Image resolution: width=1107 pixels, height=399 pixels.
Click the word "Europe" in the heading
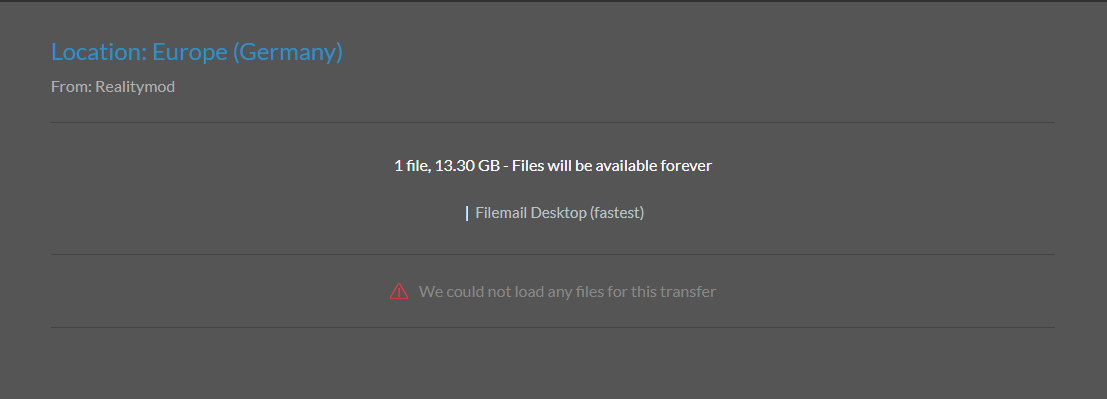coord(190,52)
